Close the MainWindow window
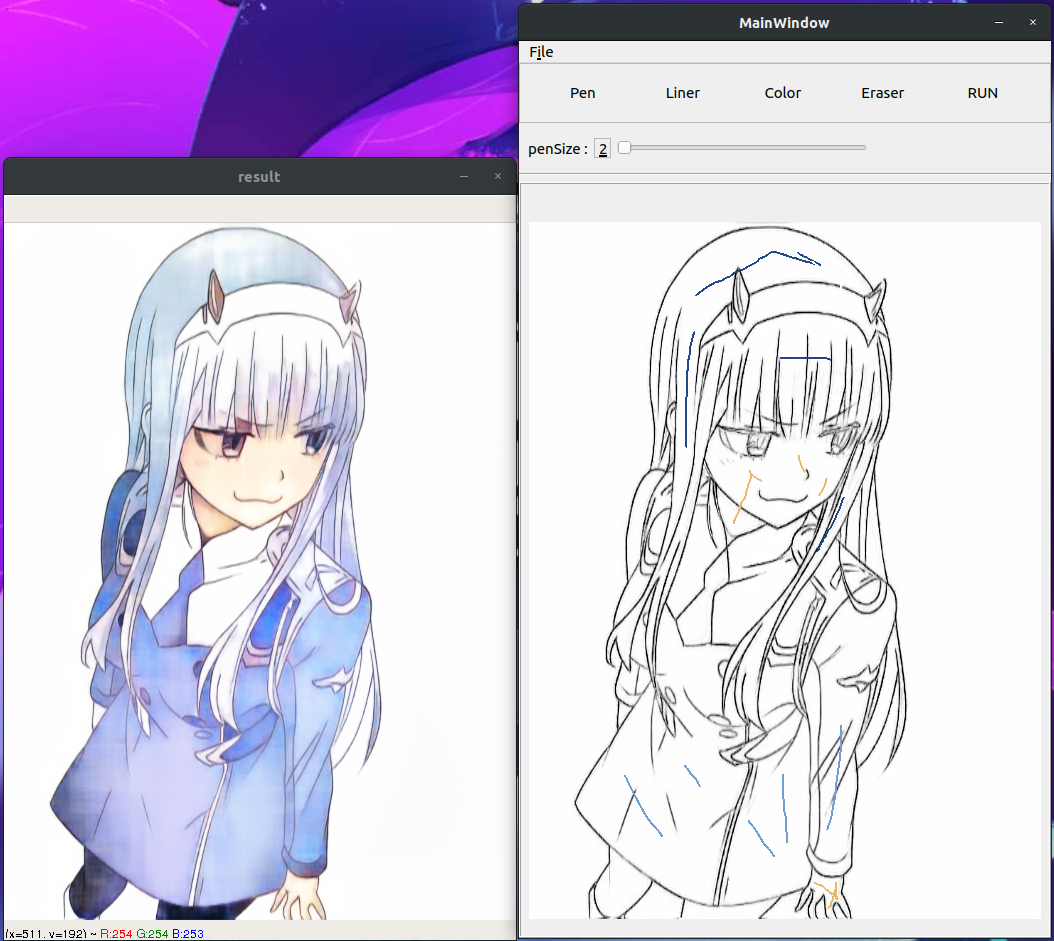 [1033, 23]
